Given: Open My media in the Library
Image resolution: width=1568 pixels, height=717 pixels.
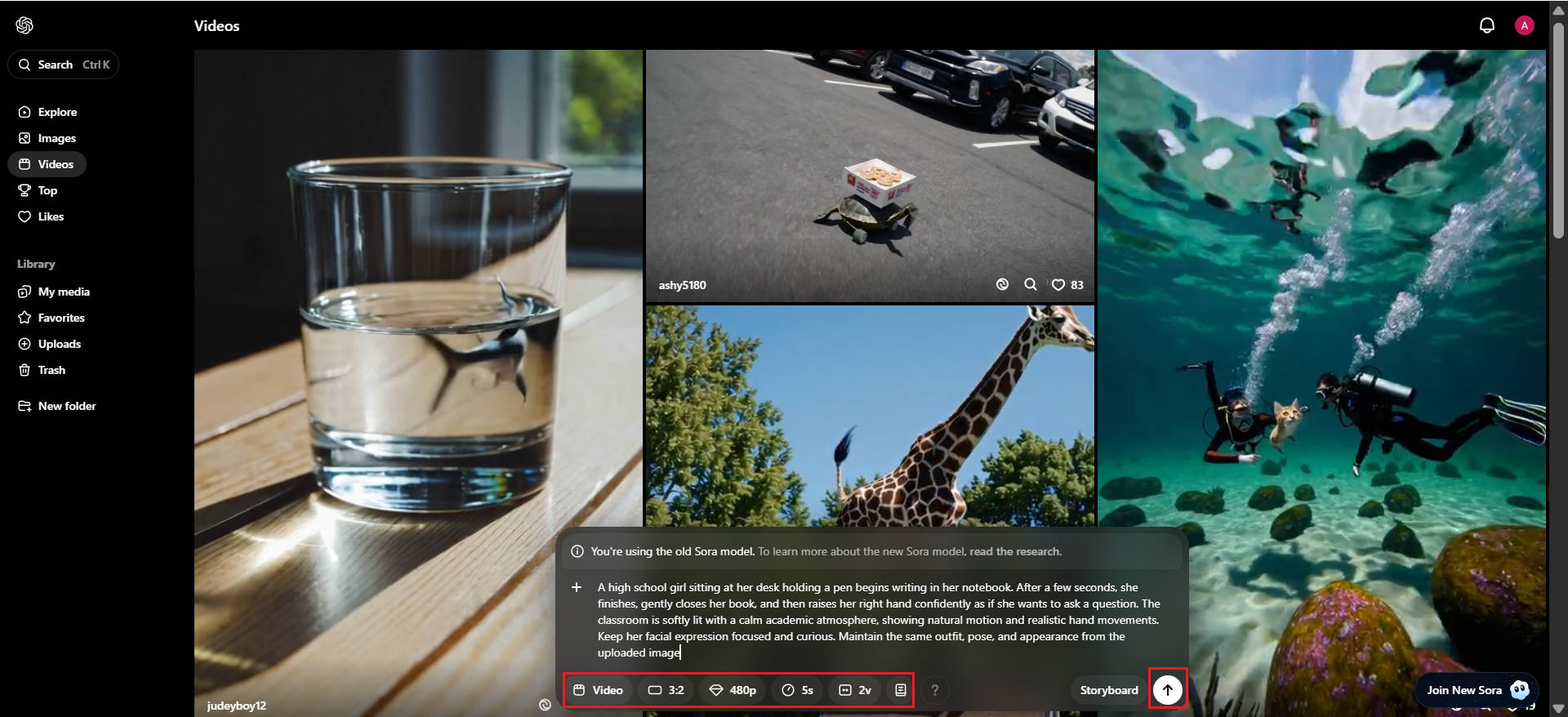Looking at the screenshot, I should coord(64,292).
